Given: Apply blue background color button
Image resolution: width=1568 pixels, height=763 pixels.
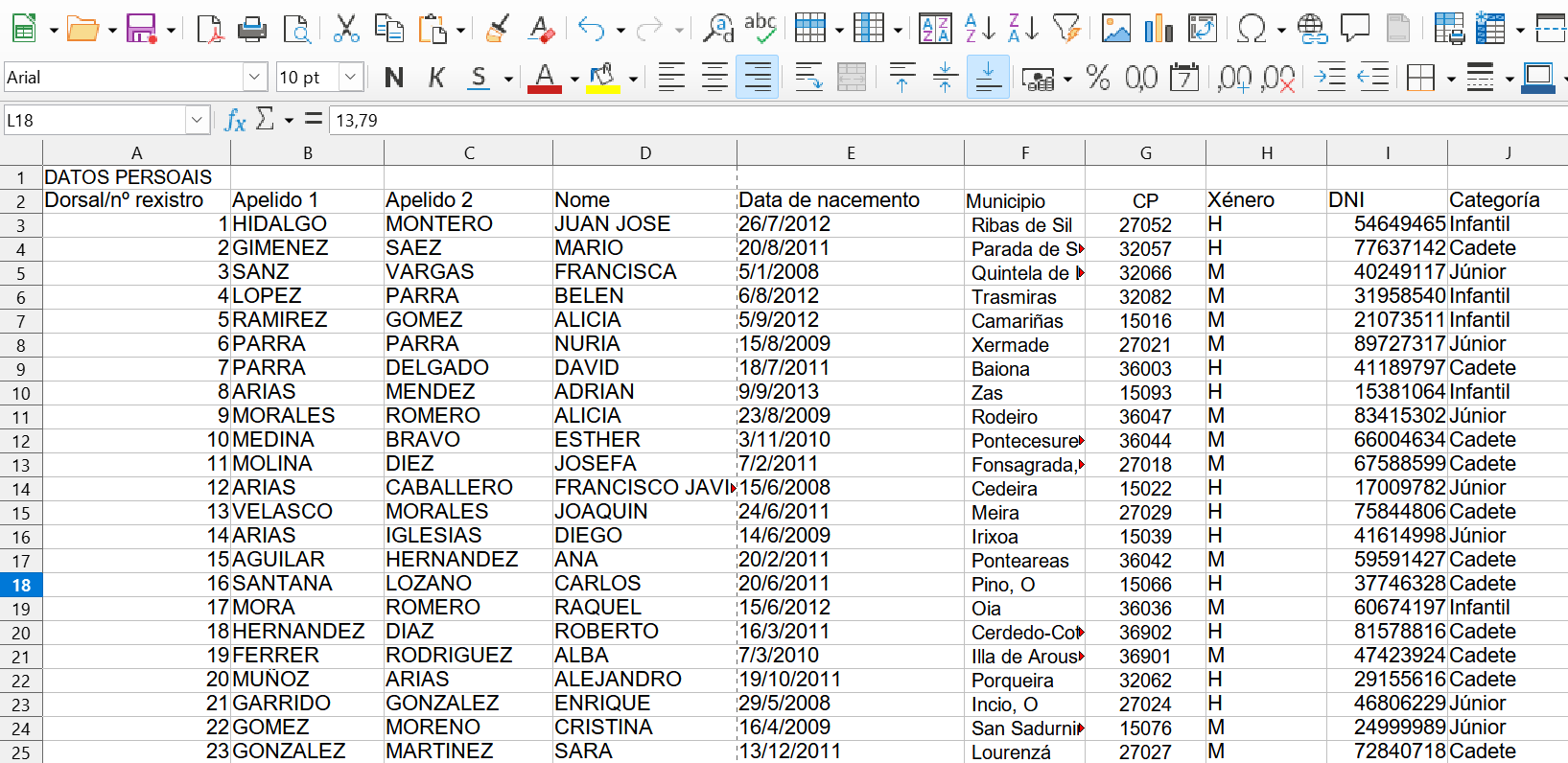Looking at the screenshot, I should [1538, 78].
